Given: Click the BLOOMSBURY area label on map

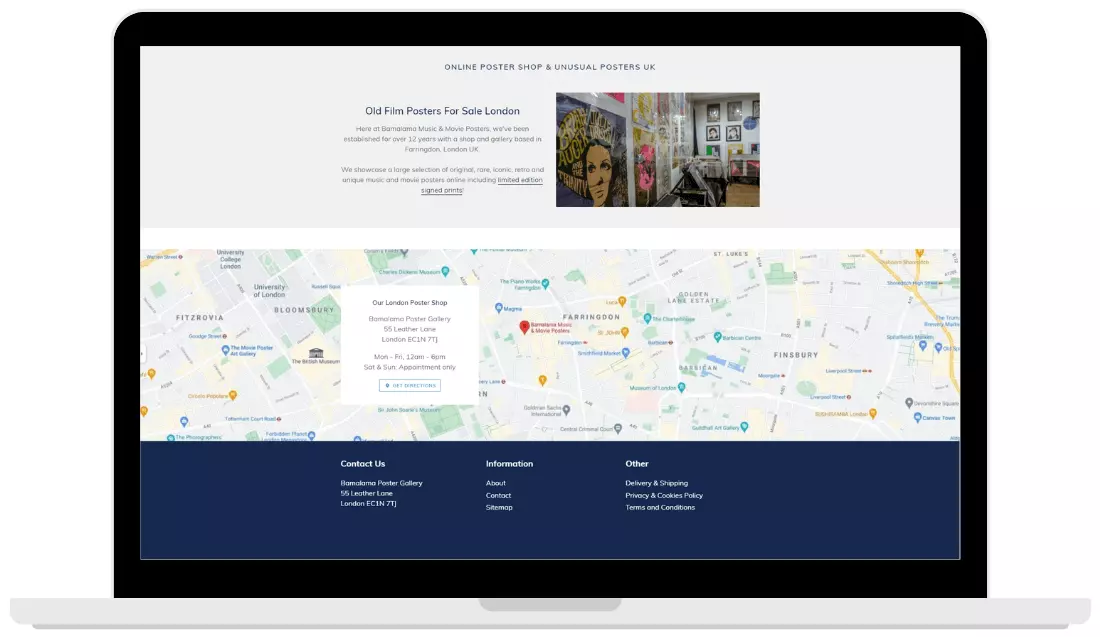Looking at the screenshot, I should (304, 310).
